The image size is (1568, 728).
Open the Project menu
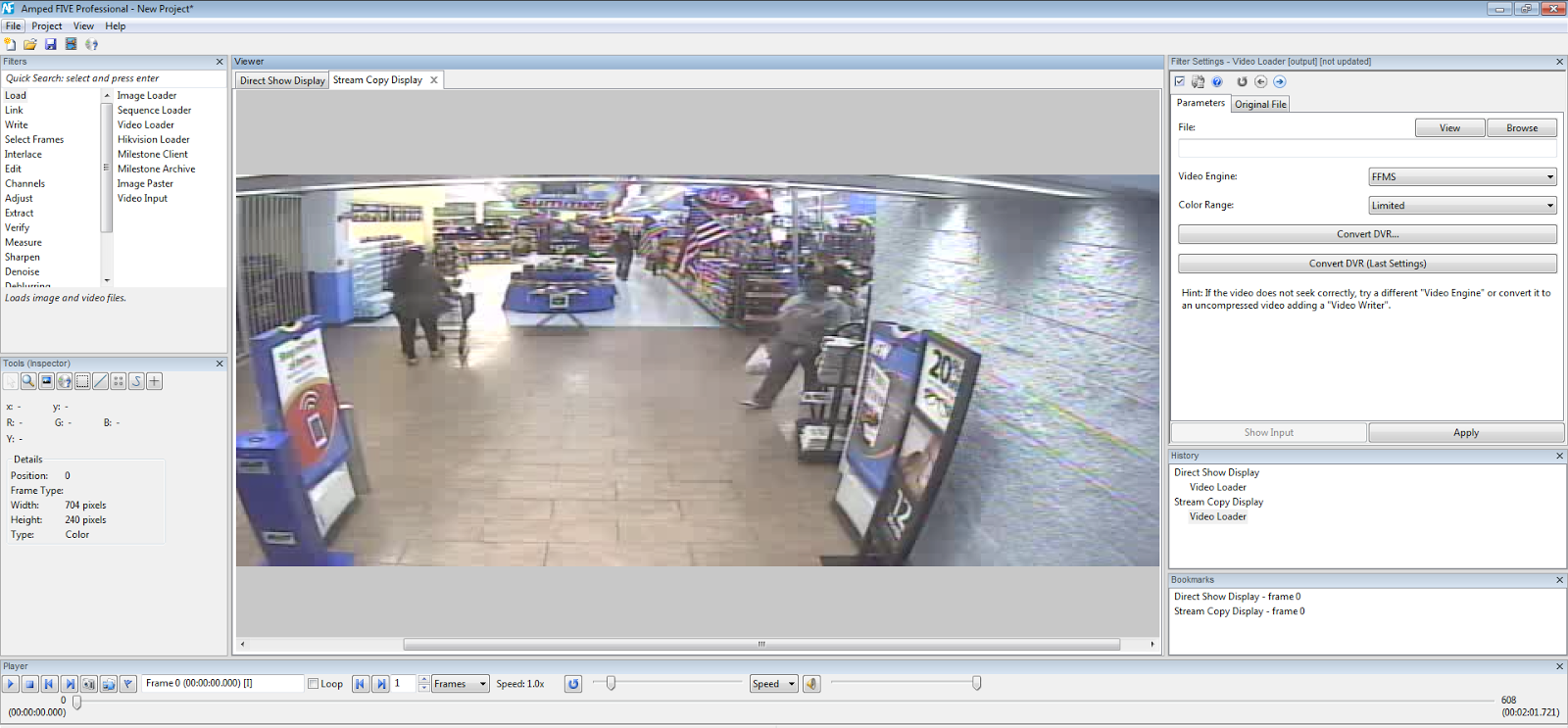point(46,26)
